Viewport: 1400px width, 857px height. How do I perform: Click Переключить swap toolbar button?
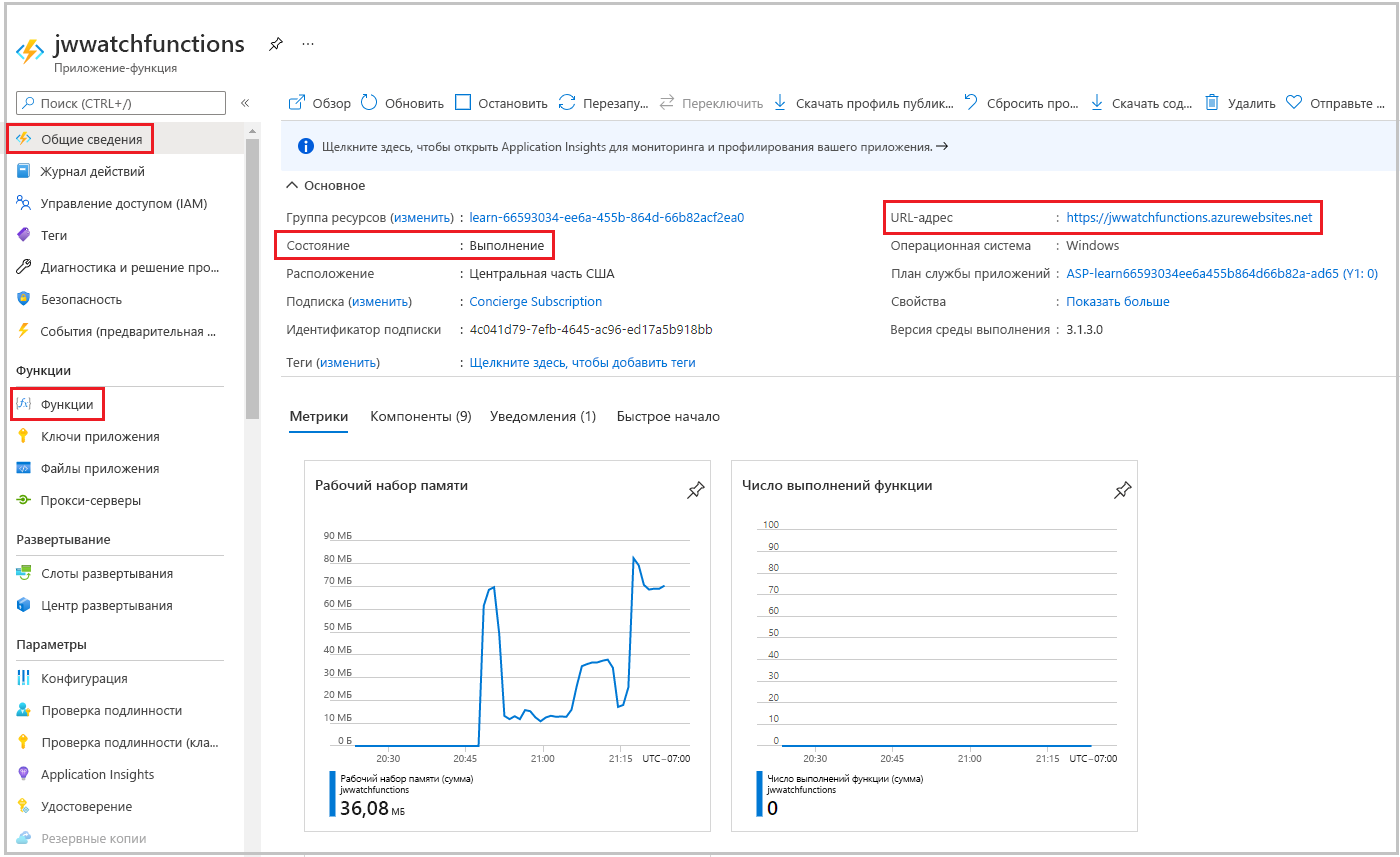(x=711, y=103)
